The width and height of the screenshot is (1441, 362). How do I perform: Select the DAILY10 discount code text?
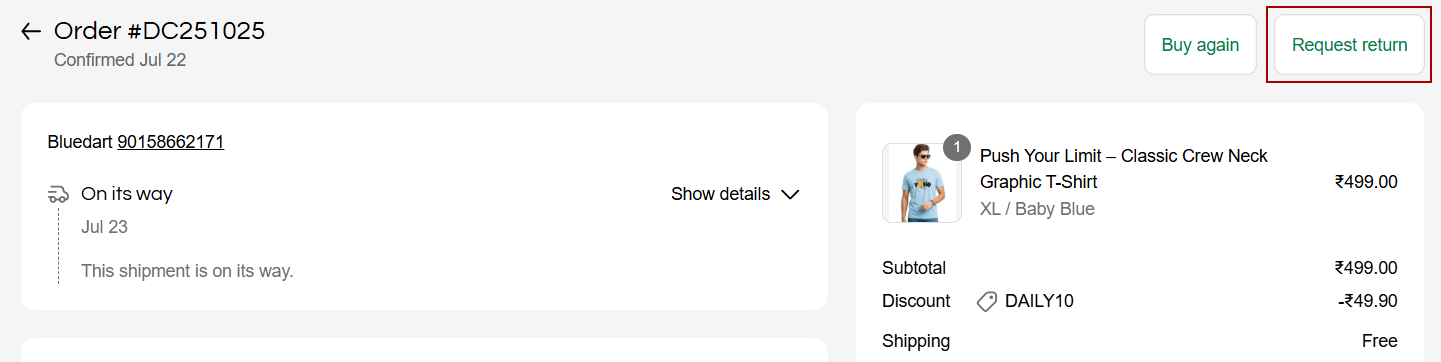click(1039, 301)
